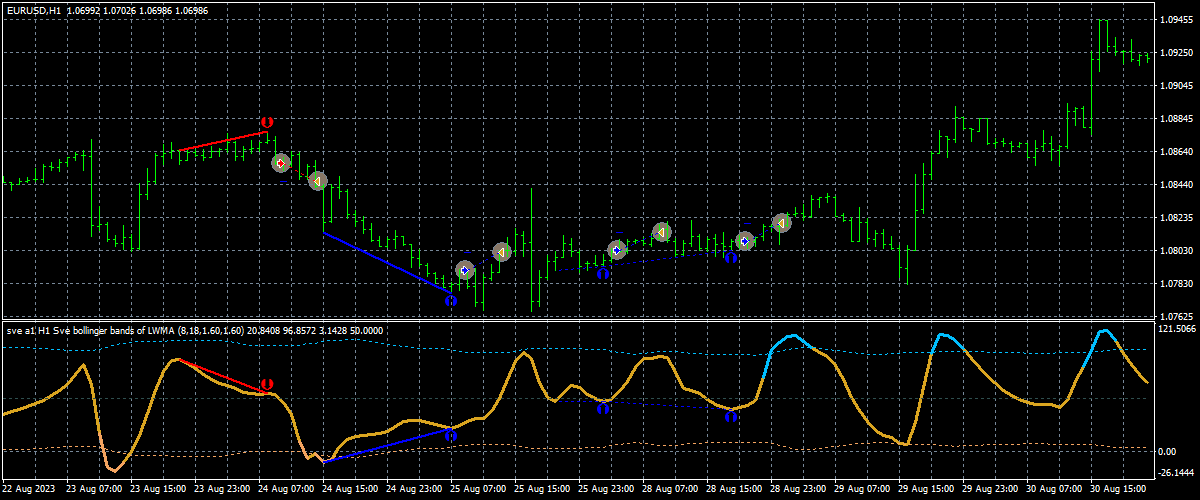This screenshot has width=1200, height=500.
Task: Click the yellow arrow marker nearest the red sell arrow
Action: [317, 181]
